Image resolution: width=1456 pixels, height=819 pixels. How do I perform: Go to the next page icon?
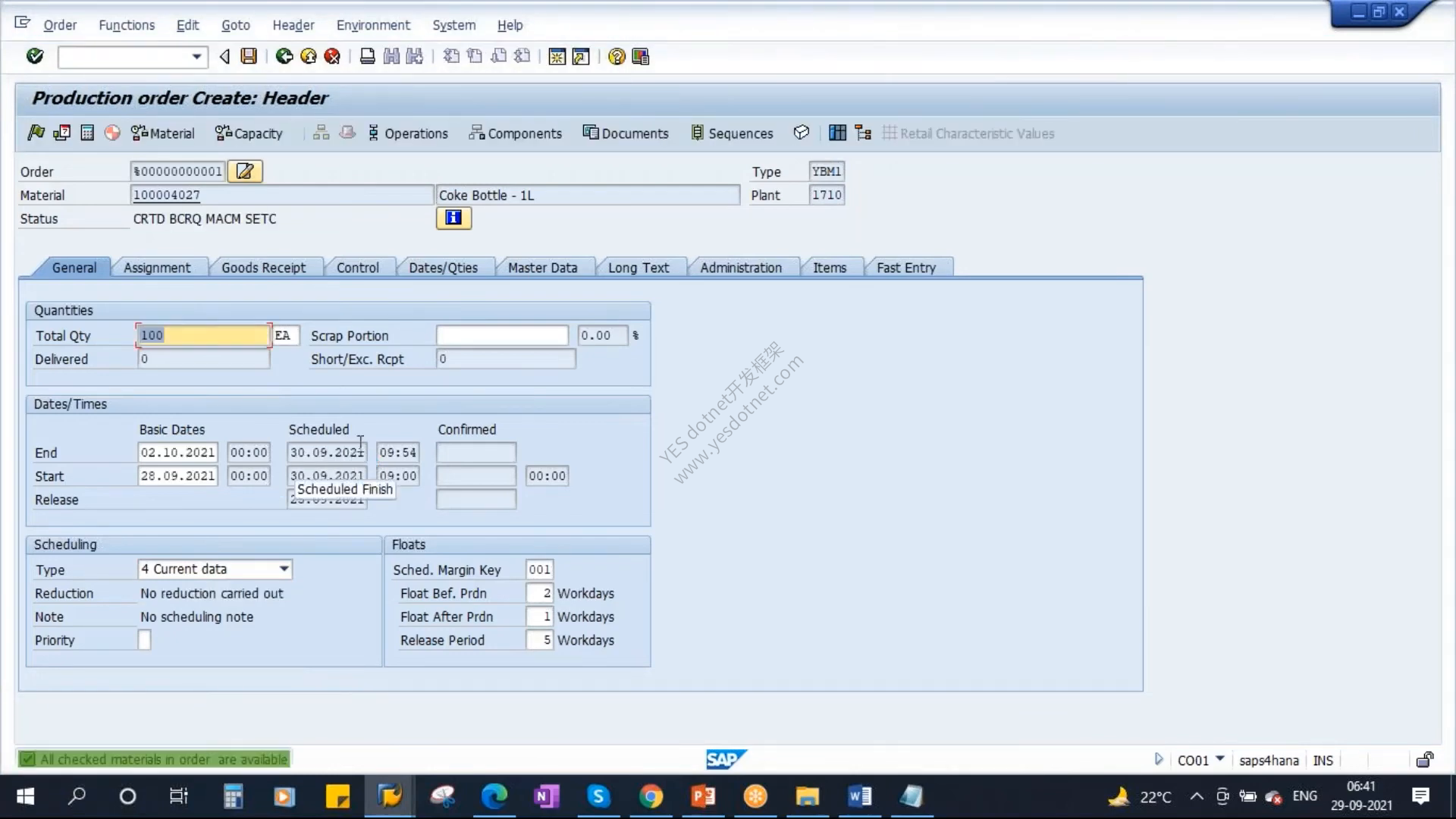(x=498, y=56)
